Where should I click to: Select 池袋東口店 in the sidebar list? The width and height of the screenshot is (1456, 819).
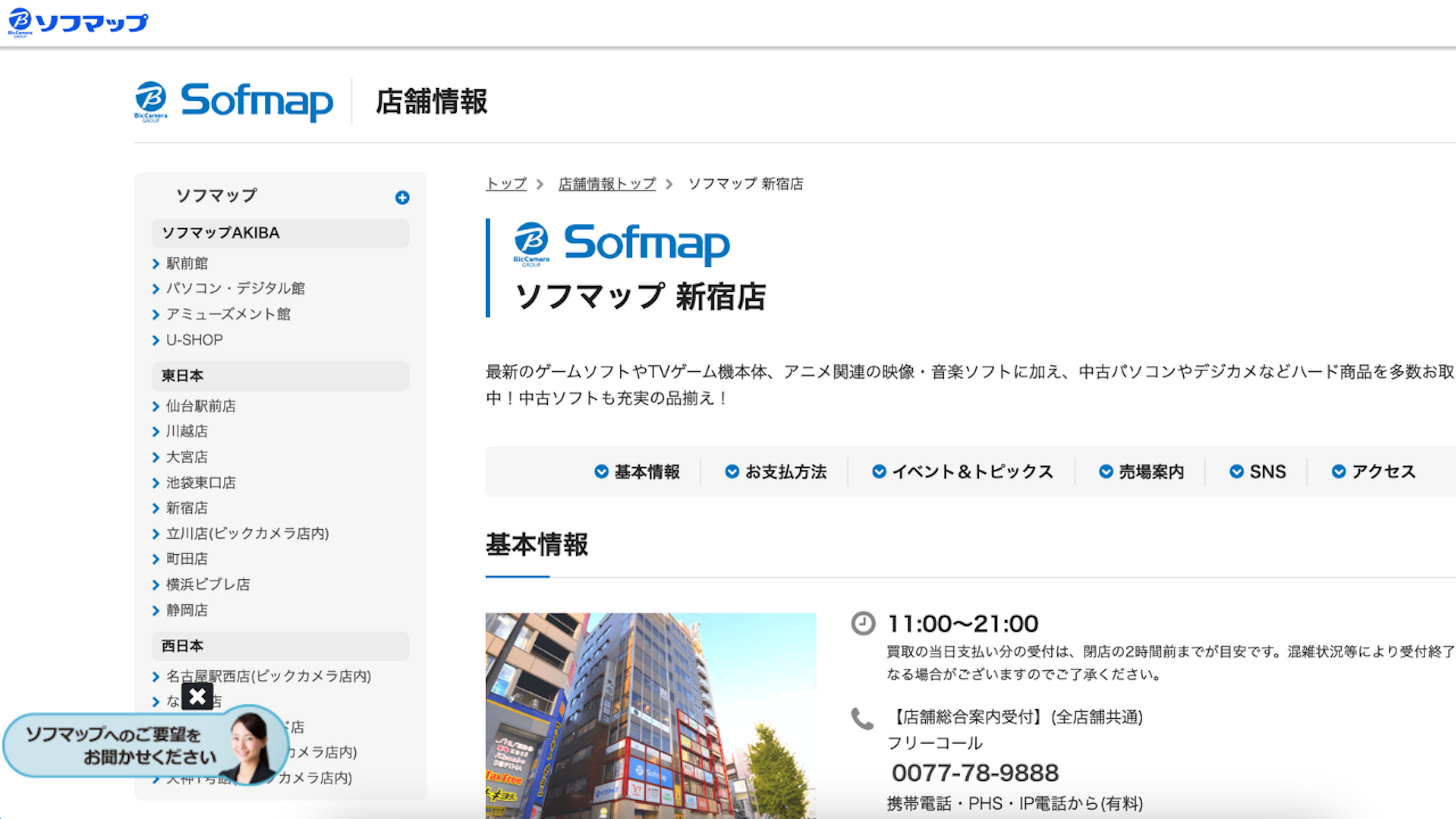(201, 483)
